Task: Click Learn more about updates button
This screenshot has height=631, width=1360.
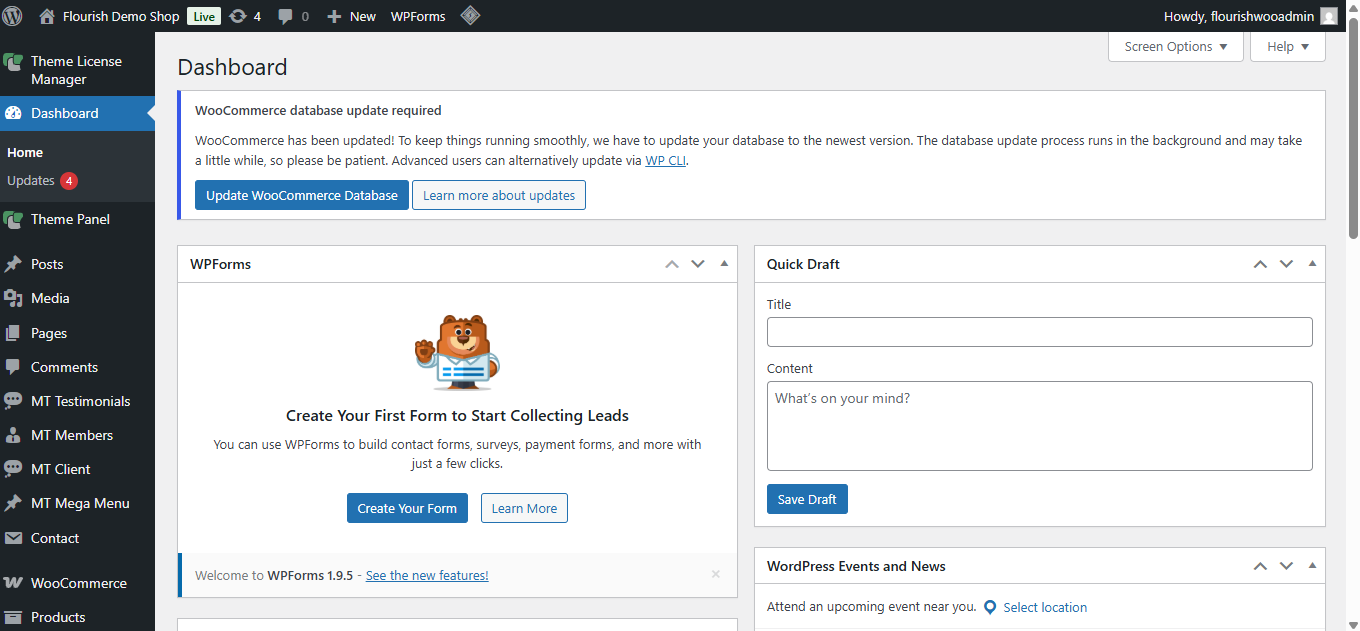Action: point(499,195)
